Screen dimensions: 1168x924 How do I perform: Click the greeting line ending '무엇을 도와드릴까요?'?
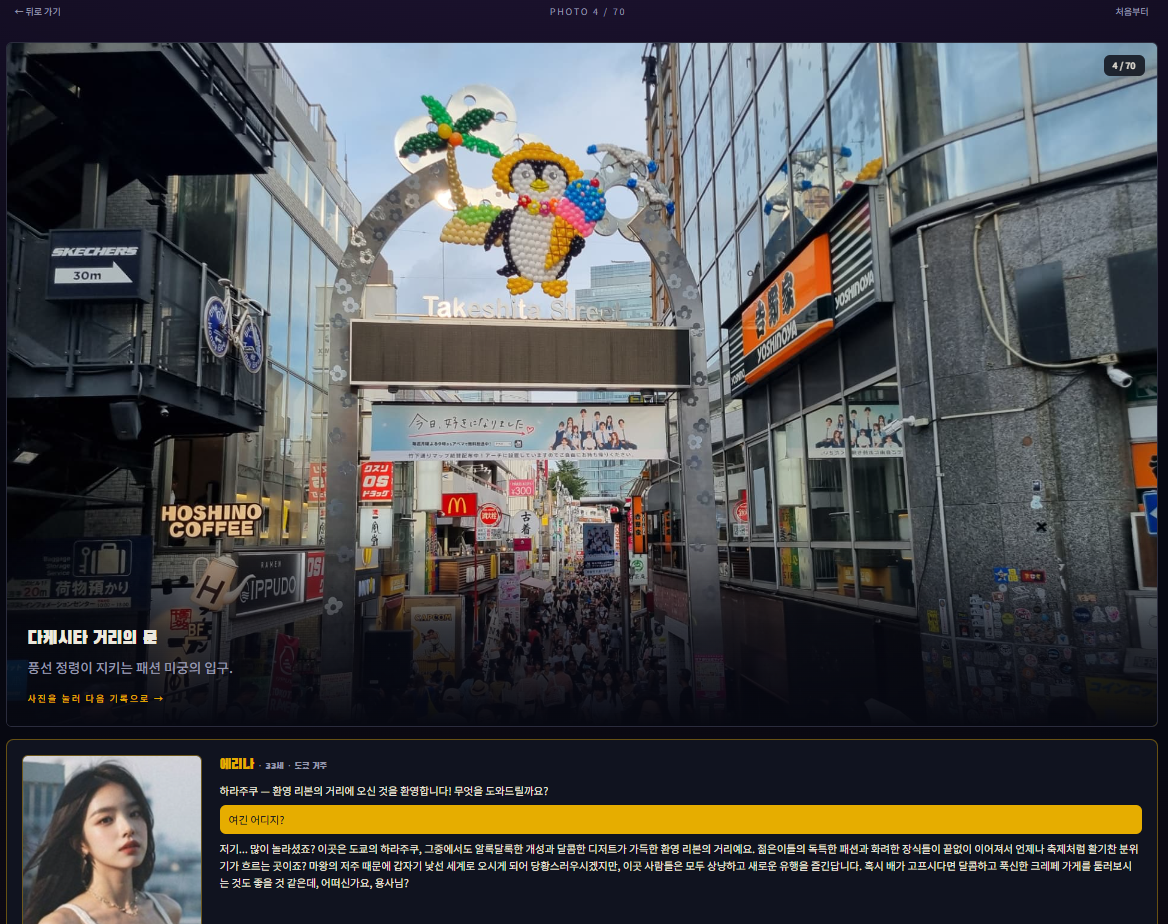[x=384, y=791]
